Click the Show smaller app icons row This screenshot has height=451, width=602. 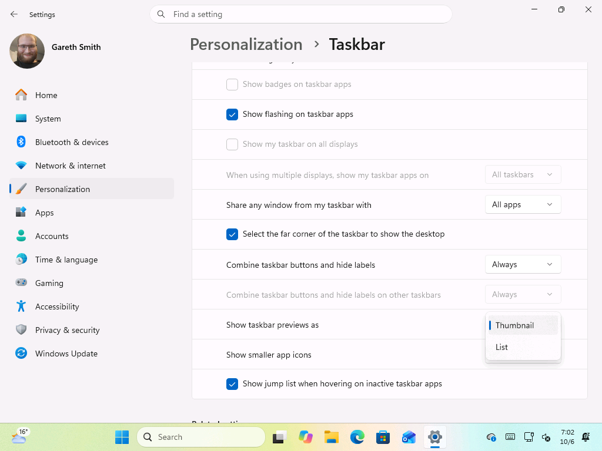pos(389,355)
